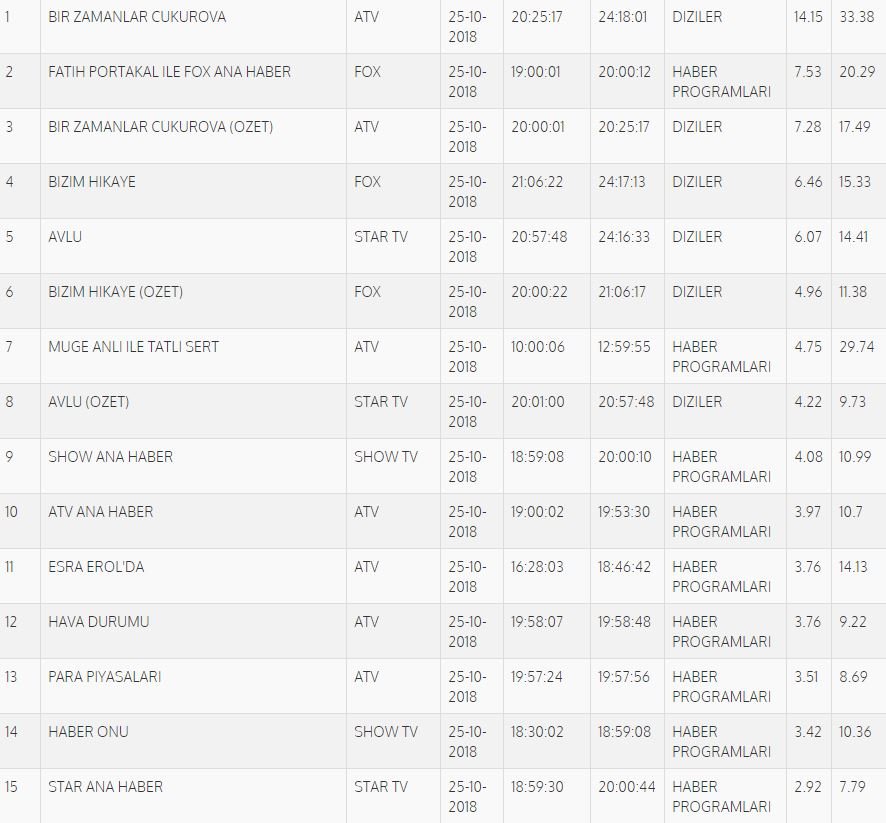The width and height of the screenshot is (886, 823).
Task: Click STAR TV channel in the AVLU (OZET) row
Action: pos(381,402)
